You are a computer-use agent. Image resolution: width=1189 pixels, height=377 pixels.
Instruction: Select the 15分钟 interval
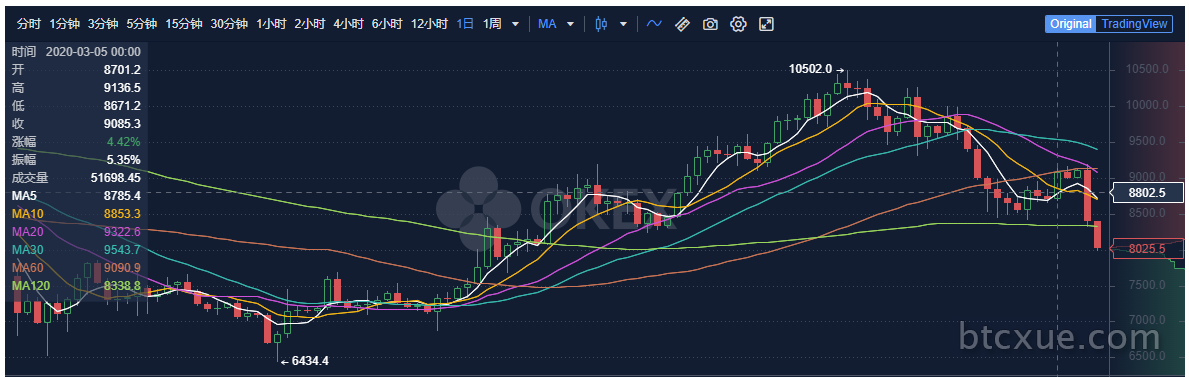[184, 24]
